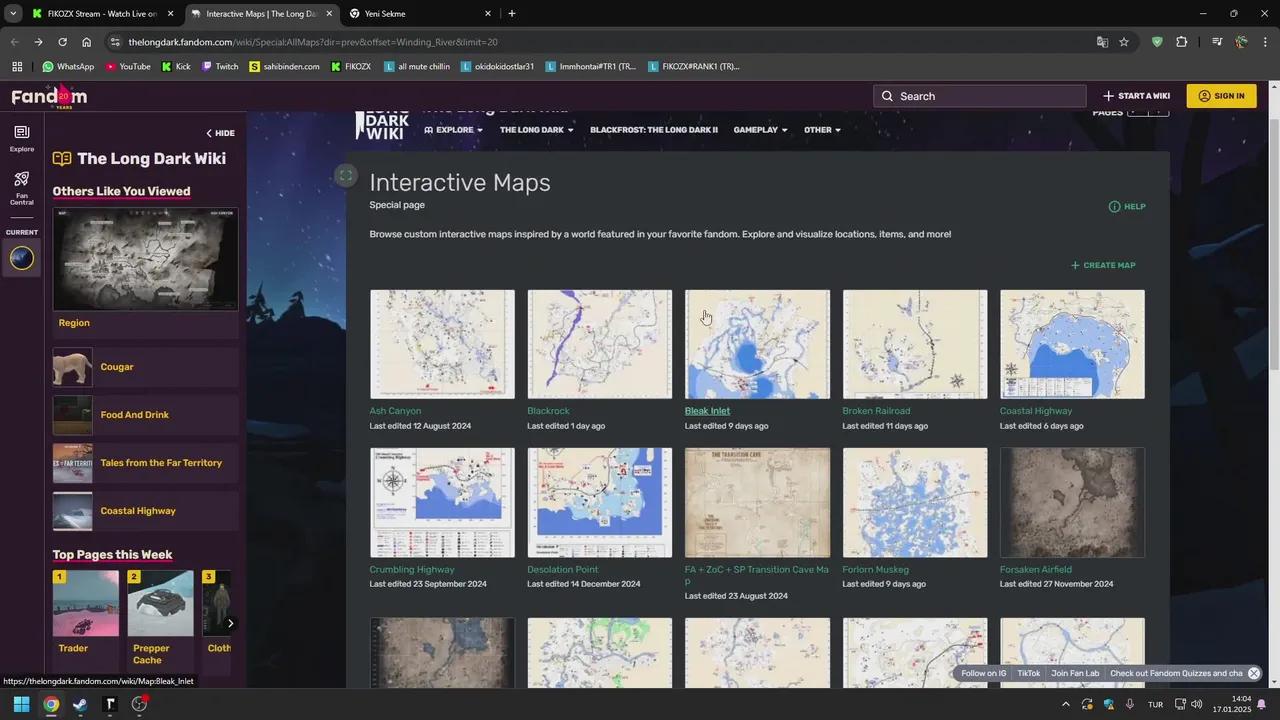Viewport: 1280px width, 720px height.
Task: Expand the Gameplay dropdown menu
Action: (x=760, y=130)
